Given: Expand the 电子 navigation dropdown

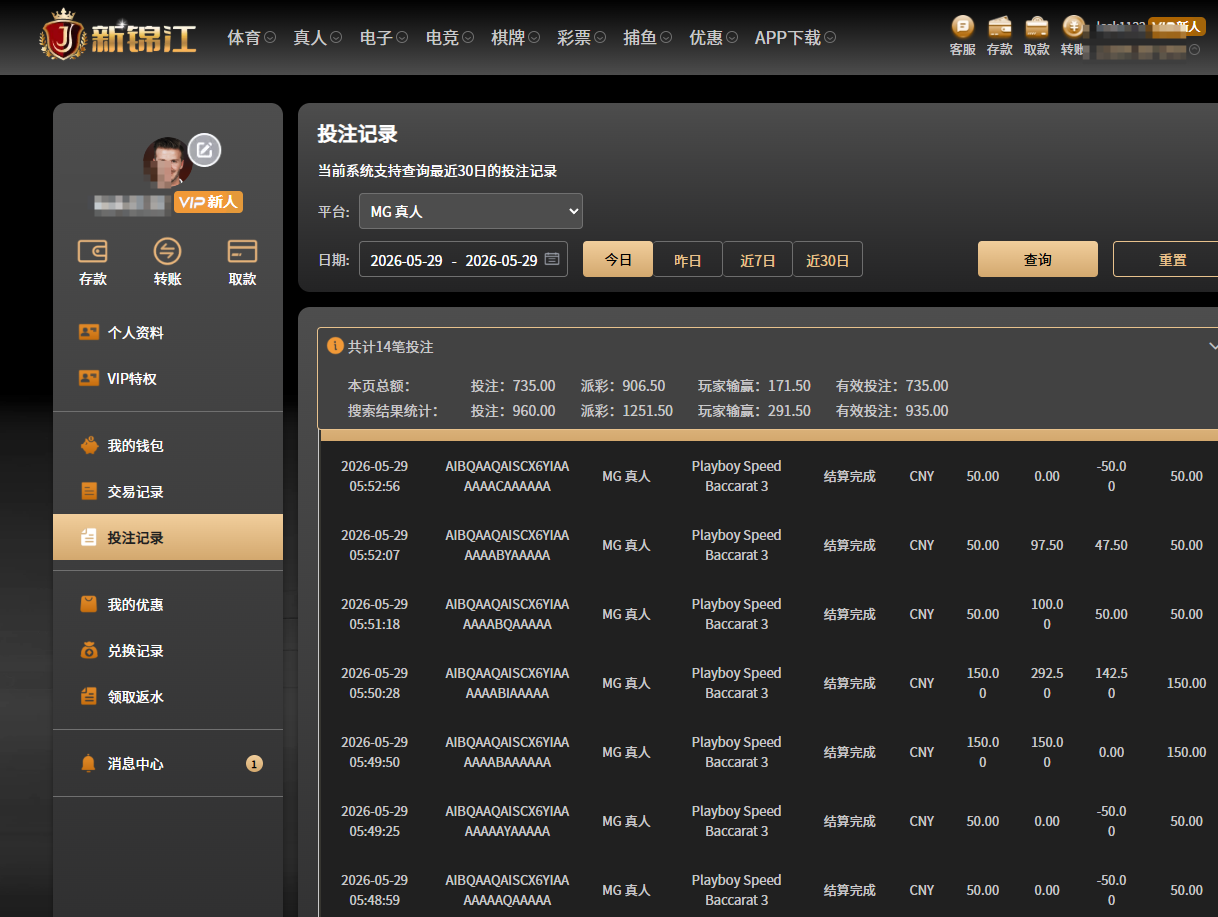Looking at the screenshot, I should [384, 37].
